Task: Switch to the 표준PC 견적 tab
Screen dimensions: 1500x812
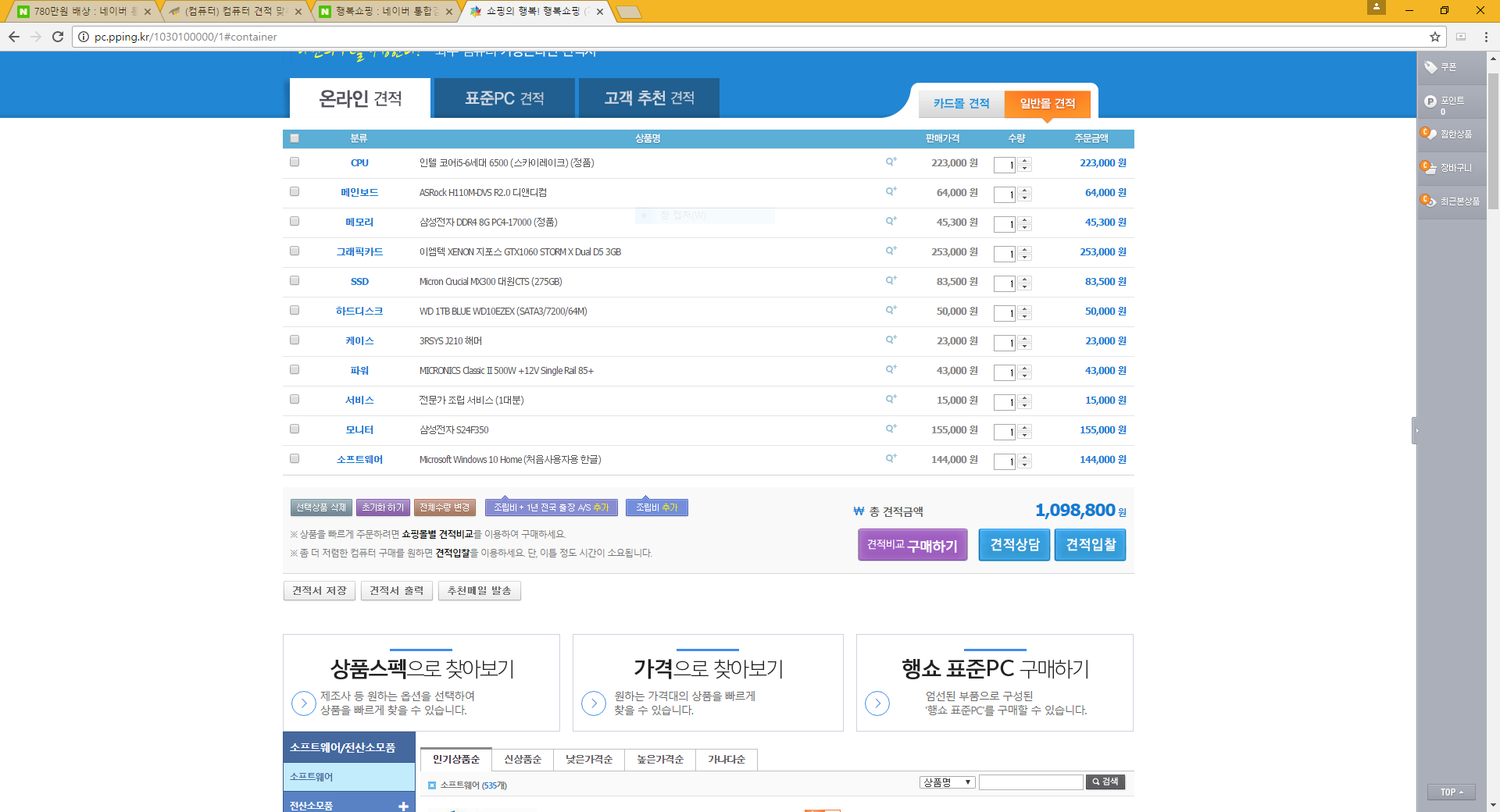Action: (x=505, y=98)
